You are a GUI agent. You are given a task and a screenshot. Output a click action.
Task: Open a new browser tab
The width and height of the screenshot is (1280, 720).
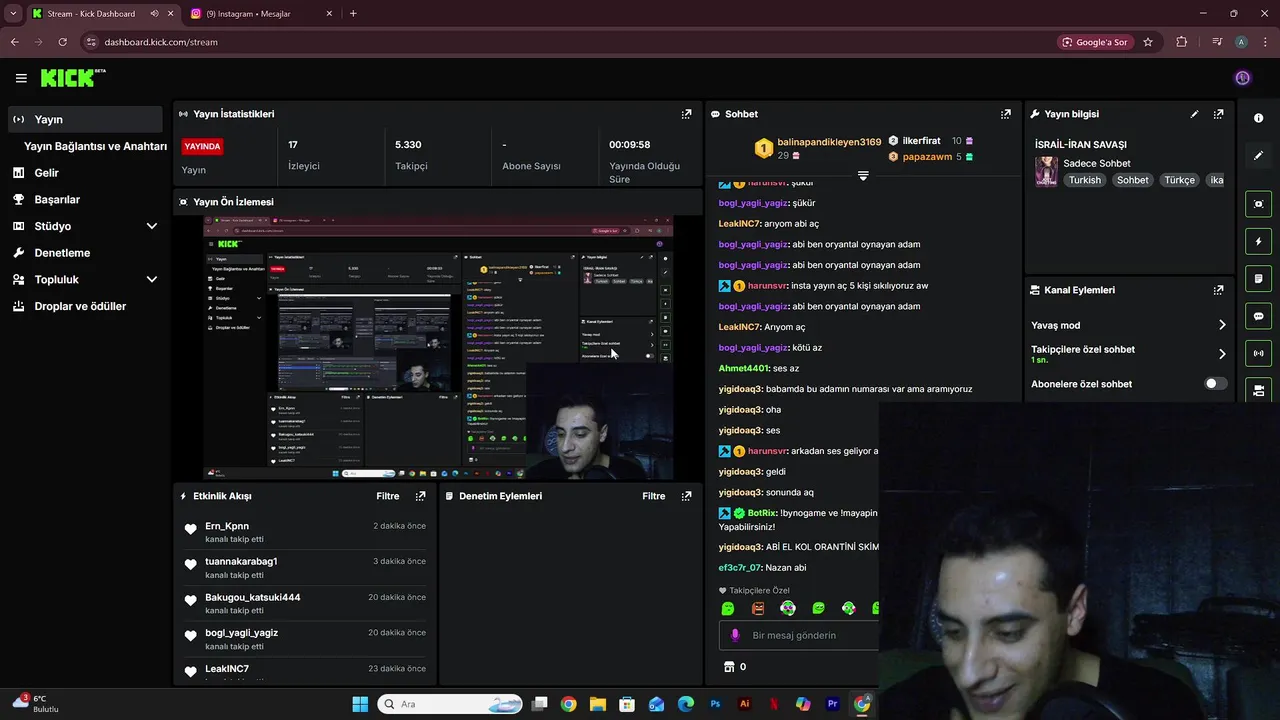pyautogui.click(x=353, y=14)
